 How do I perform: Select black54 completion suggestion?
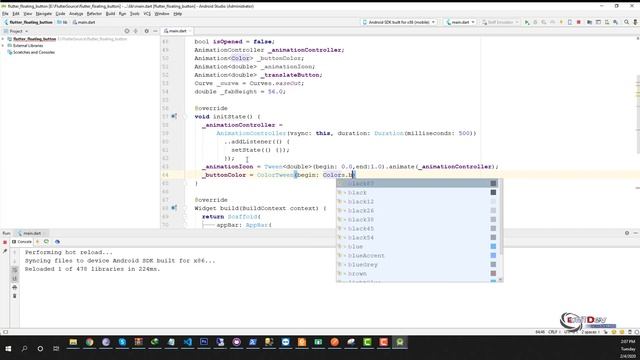tap(416, 238)
